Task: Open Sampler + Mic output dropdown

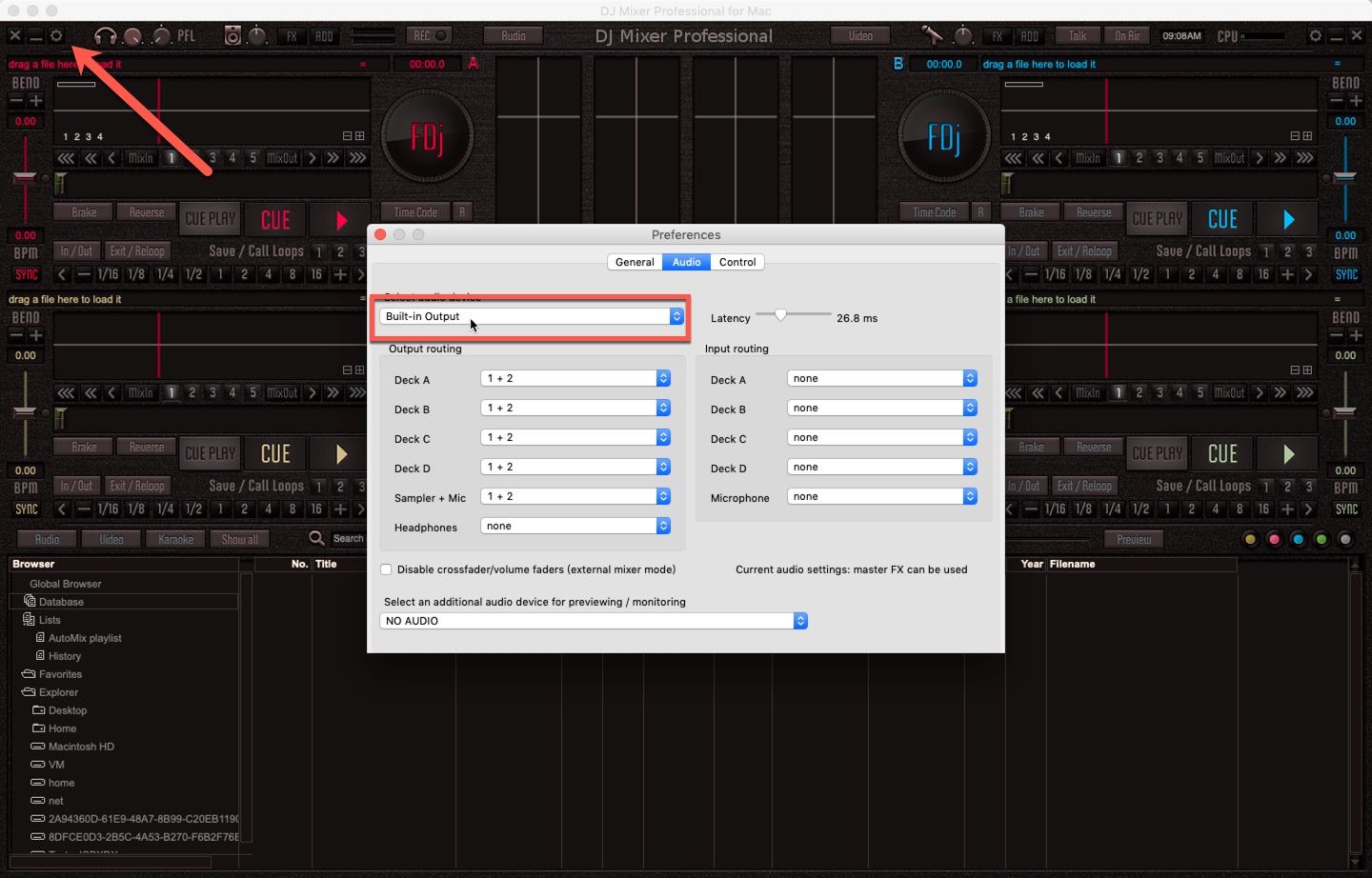Action: pyautogui.click(x=575, y=496)
